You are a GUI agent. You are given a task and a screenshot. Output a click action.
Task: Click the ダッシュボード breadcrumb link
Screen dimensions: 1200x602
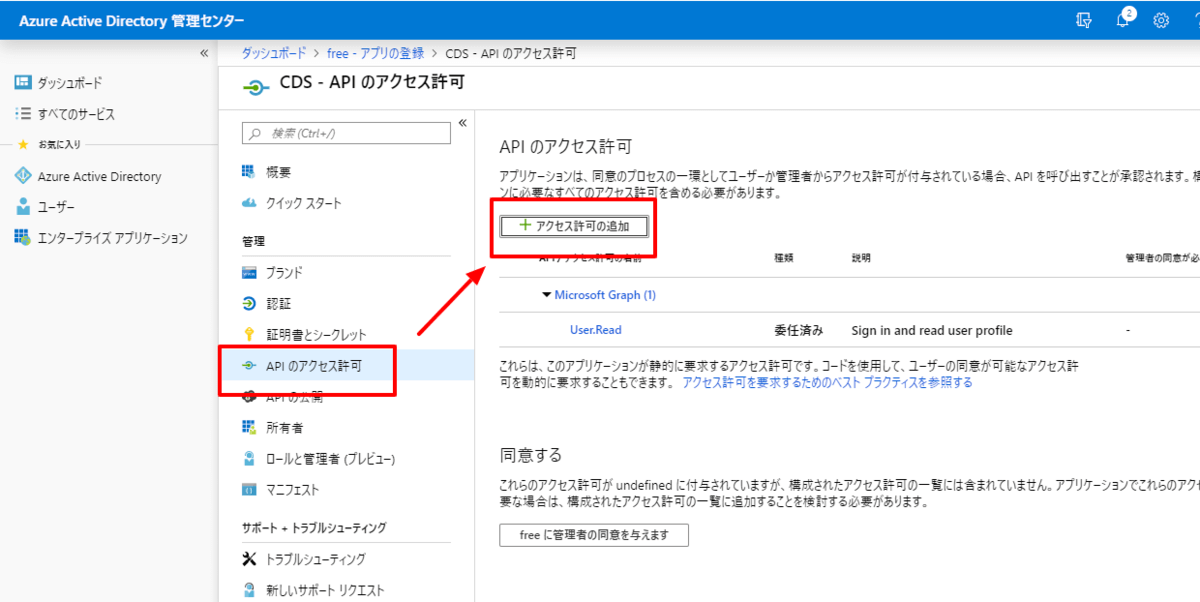pyautogui.click(x=274, y=53)
